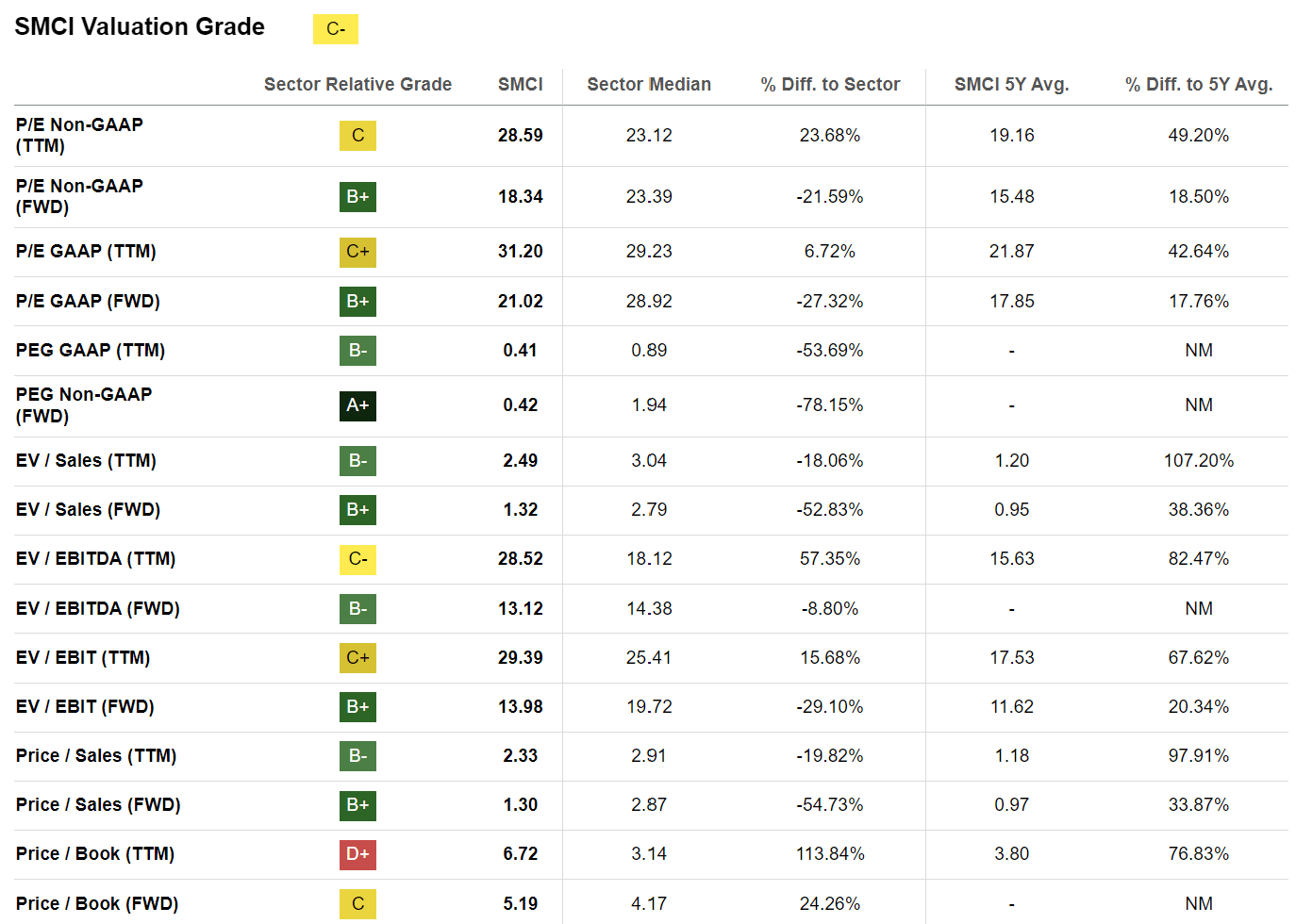The image size is (1296, 924).
Task: Click the % Diff. to 5Y Avg. header
Action: coord(1199,84)
